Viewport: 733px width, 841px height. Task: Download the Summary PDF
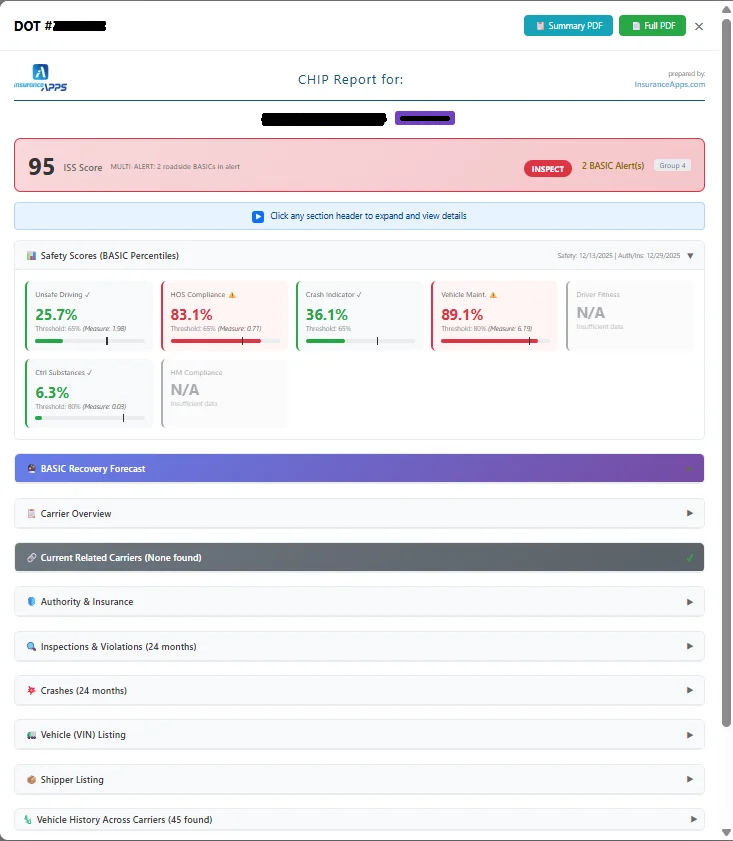point(568,26)
